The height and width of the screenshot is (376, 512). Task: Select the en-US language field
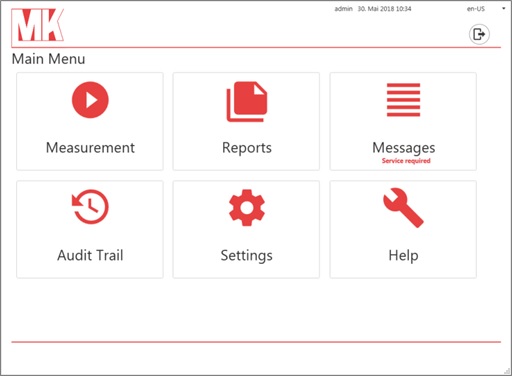coord(476,9)
